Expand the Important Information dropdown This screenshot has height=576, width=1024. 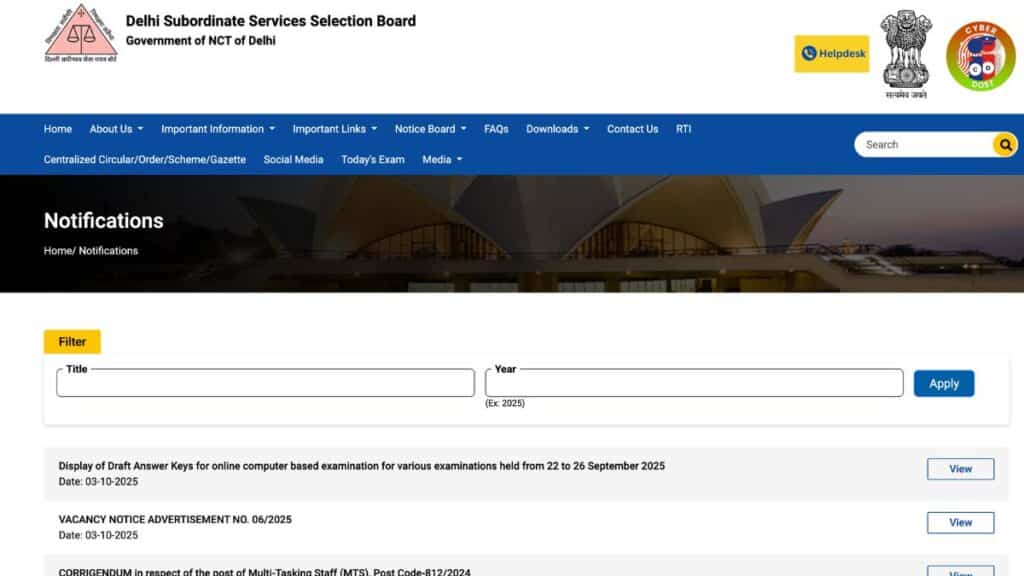click(218, 129)
